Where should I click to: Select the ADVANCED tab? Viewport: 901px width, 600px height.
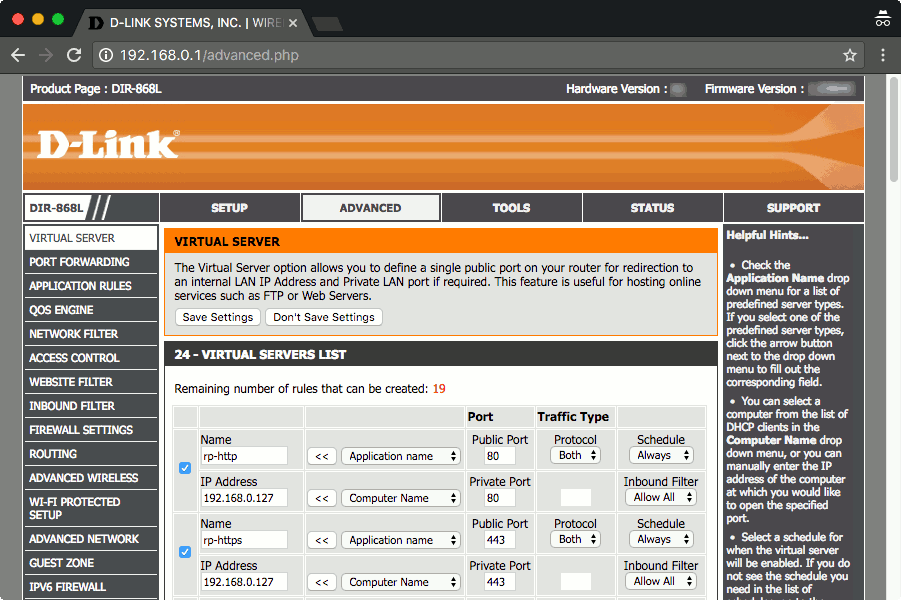[x=371, y=207]
